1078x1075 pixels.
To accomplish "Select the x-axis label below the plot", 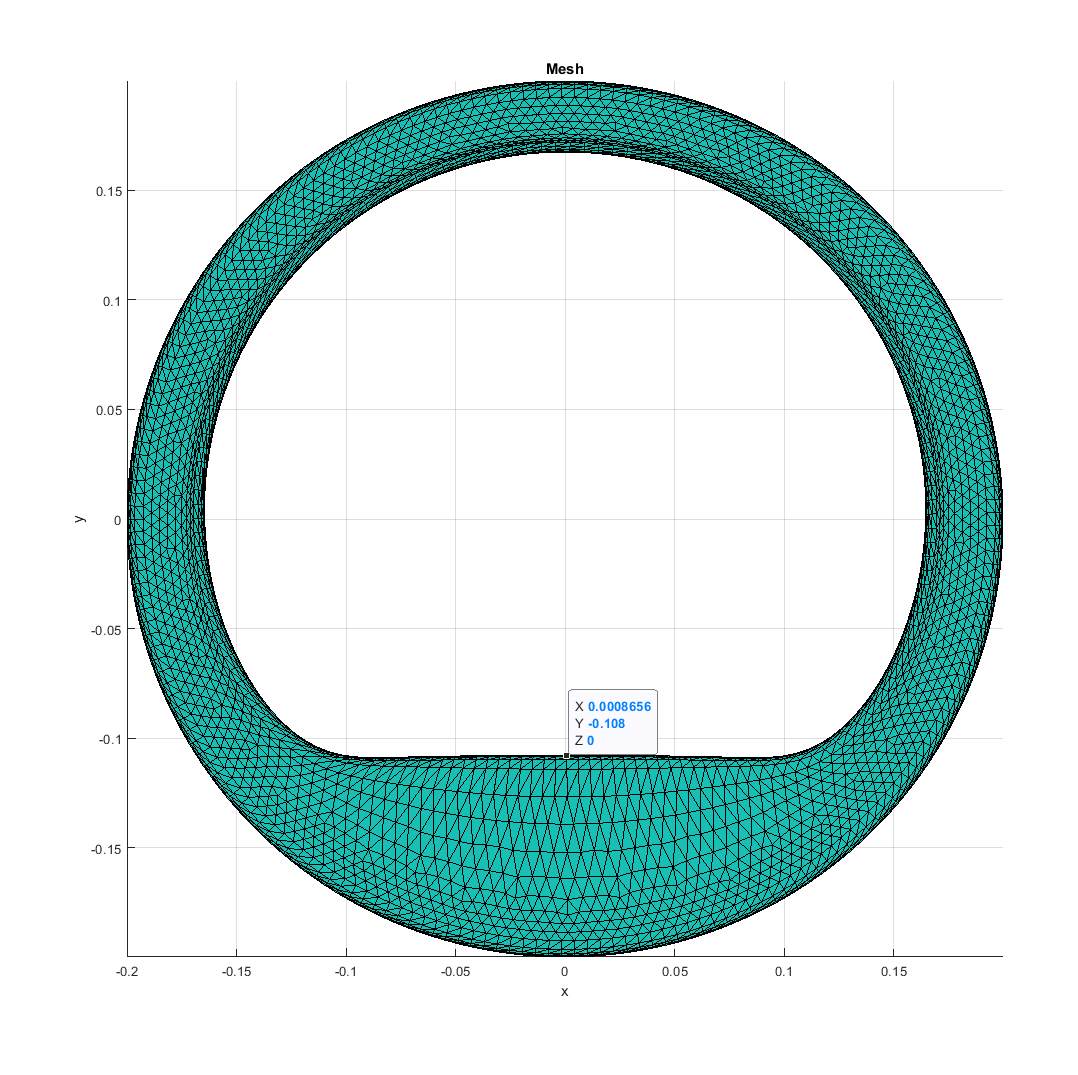I will pos(564,991).
